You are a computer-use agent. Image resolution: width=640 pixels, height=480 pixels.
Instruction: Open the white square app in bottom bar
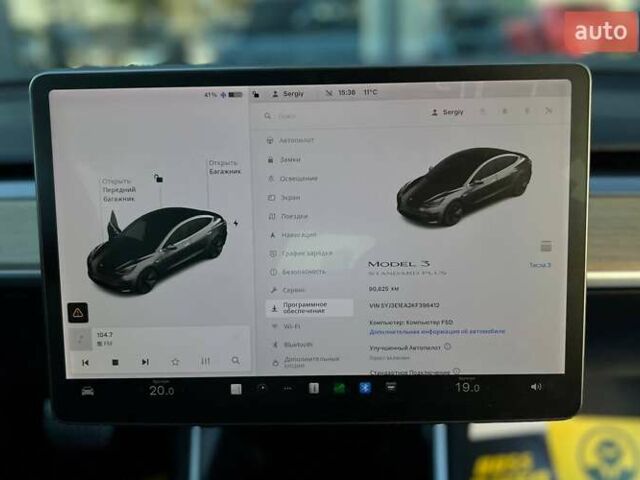(236, 389)
